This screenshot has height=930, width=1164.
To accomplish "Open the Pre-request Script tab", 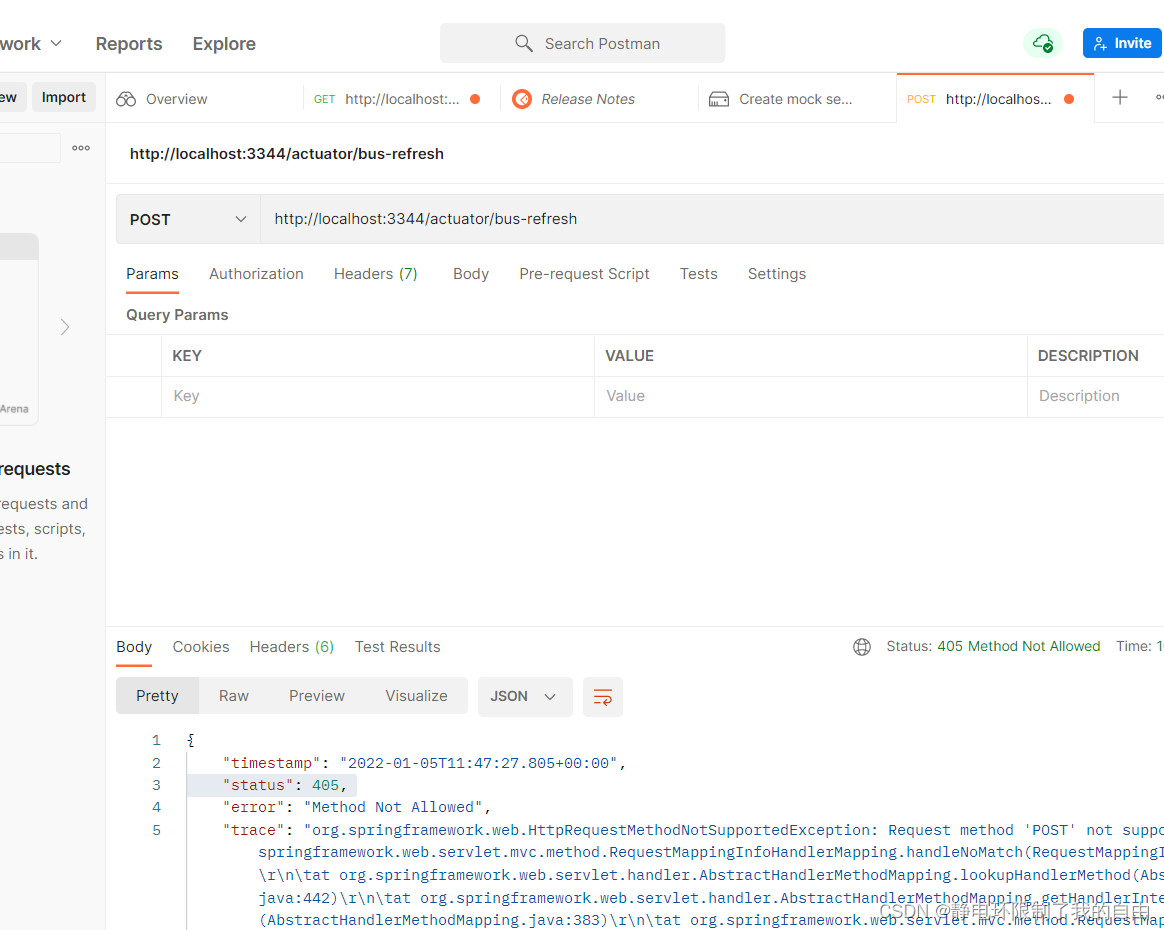I will coord(584,274).
